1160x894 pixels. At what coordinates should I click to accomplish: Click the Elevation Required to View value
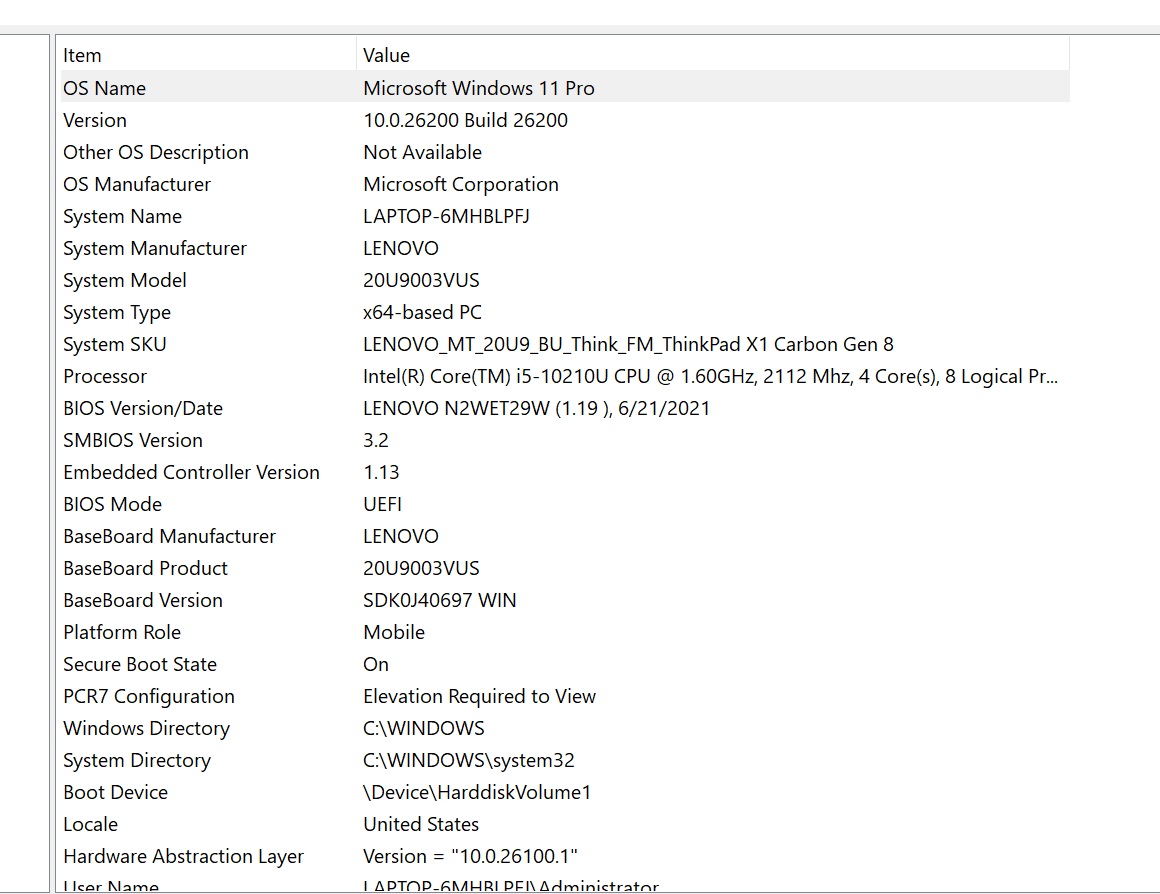[x=479, y=696]
